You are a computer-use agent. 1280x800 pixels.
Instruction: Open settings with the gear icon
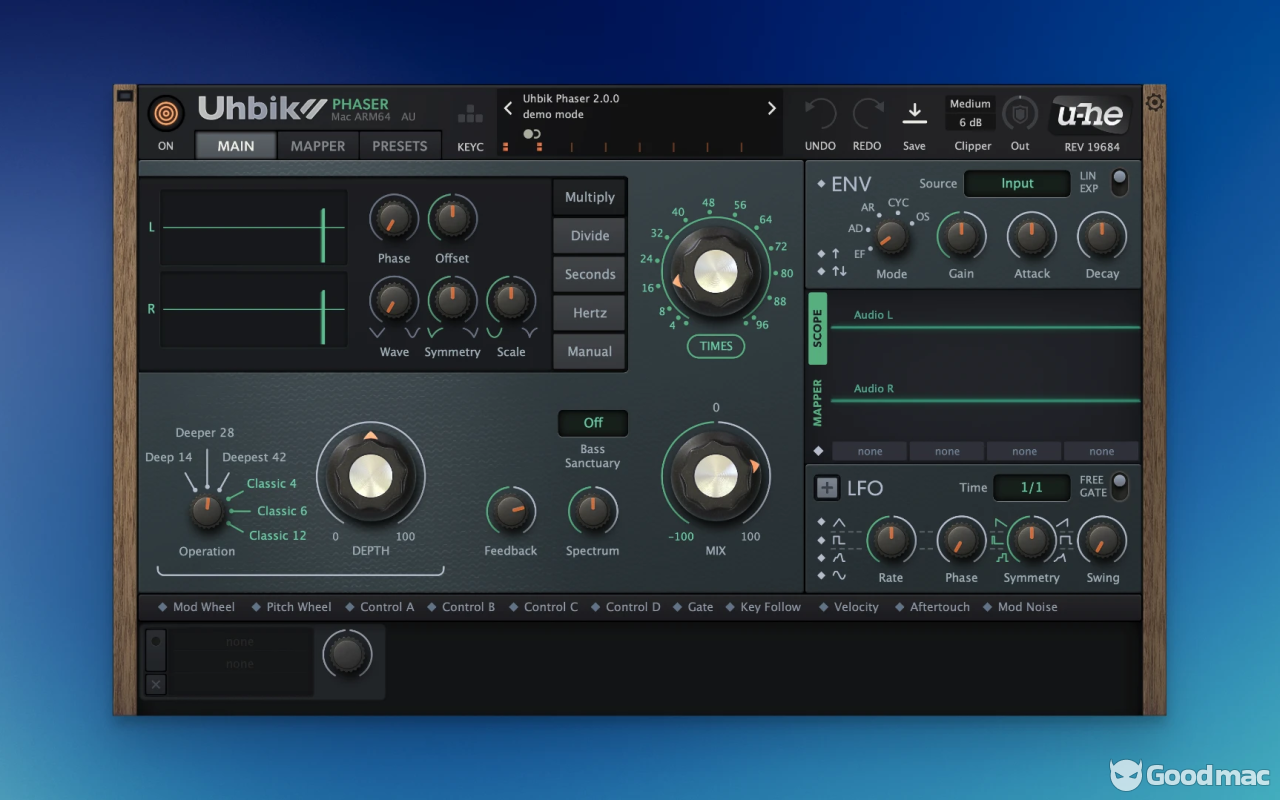pyautogui.click(x=1155, y=102)
